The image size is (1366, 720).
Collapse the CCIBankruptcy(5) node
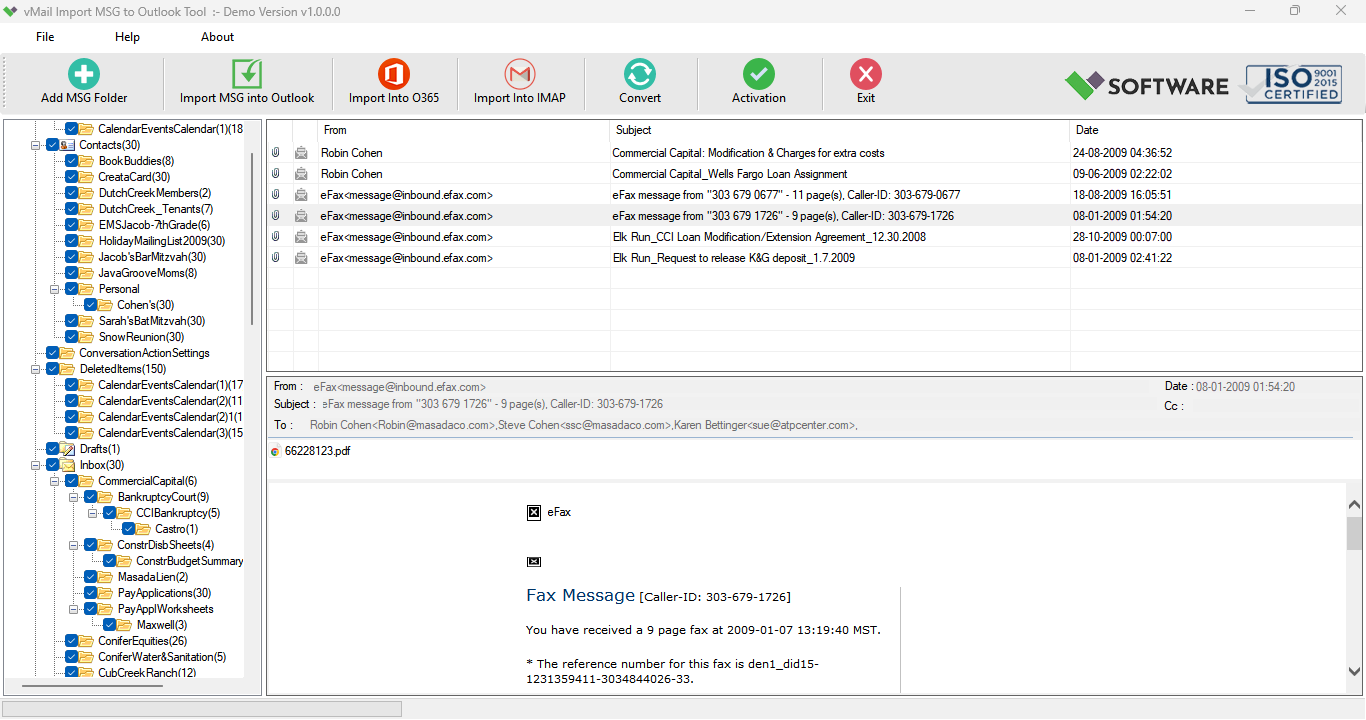(93, 513)
